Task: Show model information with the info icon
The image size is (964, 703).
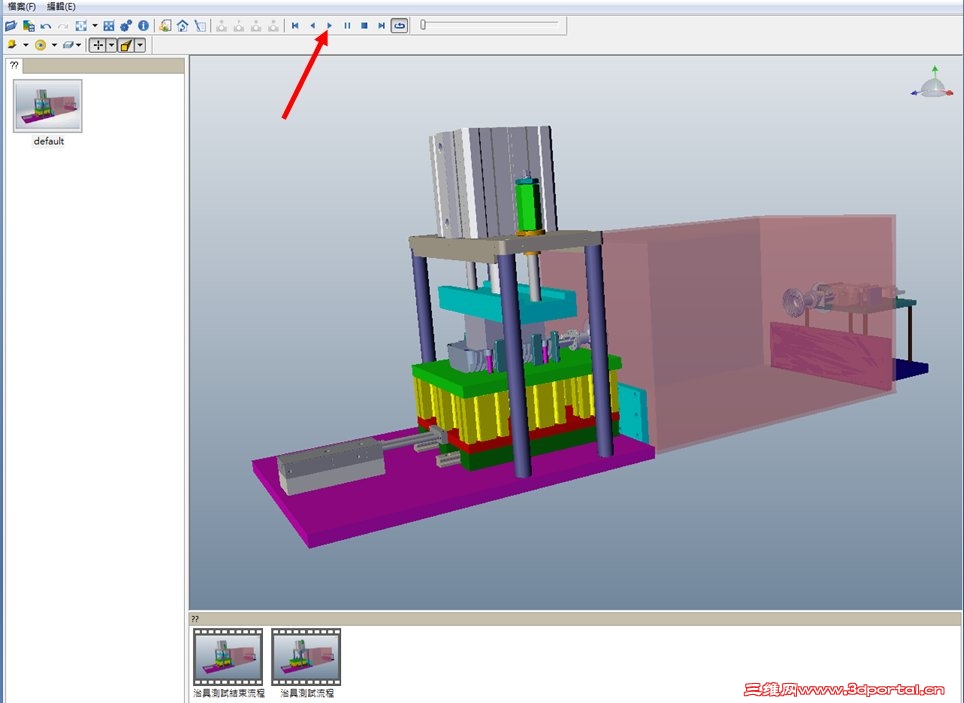Action: tap(143, 26)
